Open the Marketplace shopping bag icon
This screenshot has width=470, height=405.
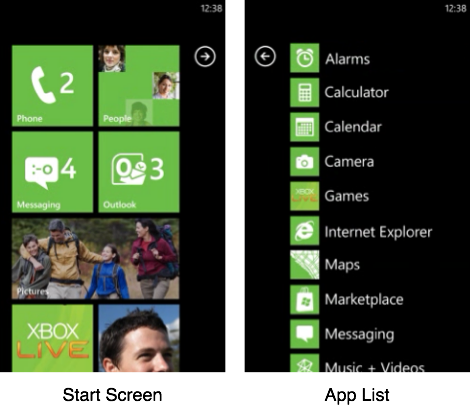tap(304, 300)
